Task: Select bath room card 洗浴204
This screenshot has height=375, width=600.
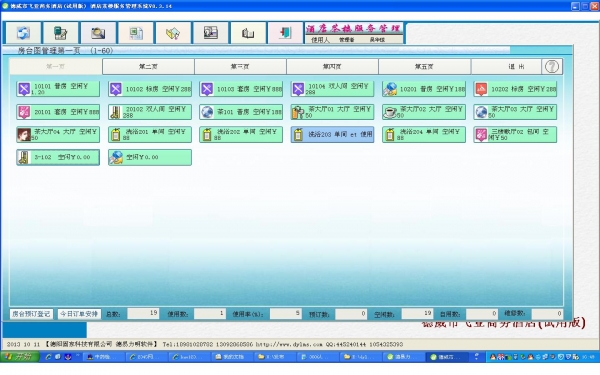Action: tap(424, 134)
